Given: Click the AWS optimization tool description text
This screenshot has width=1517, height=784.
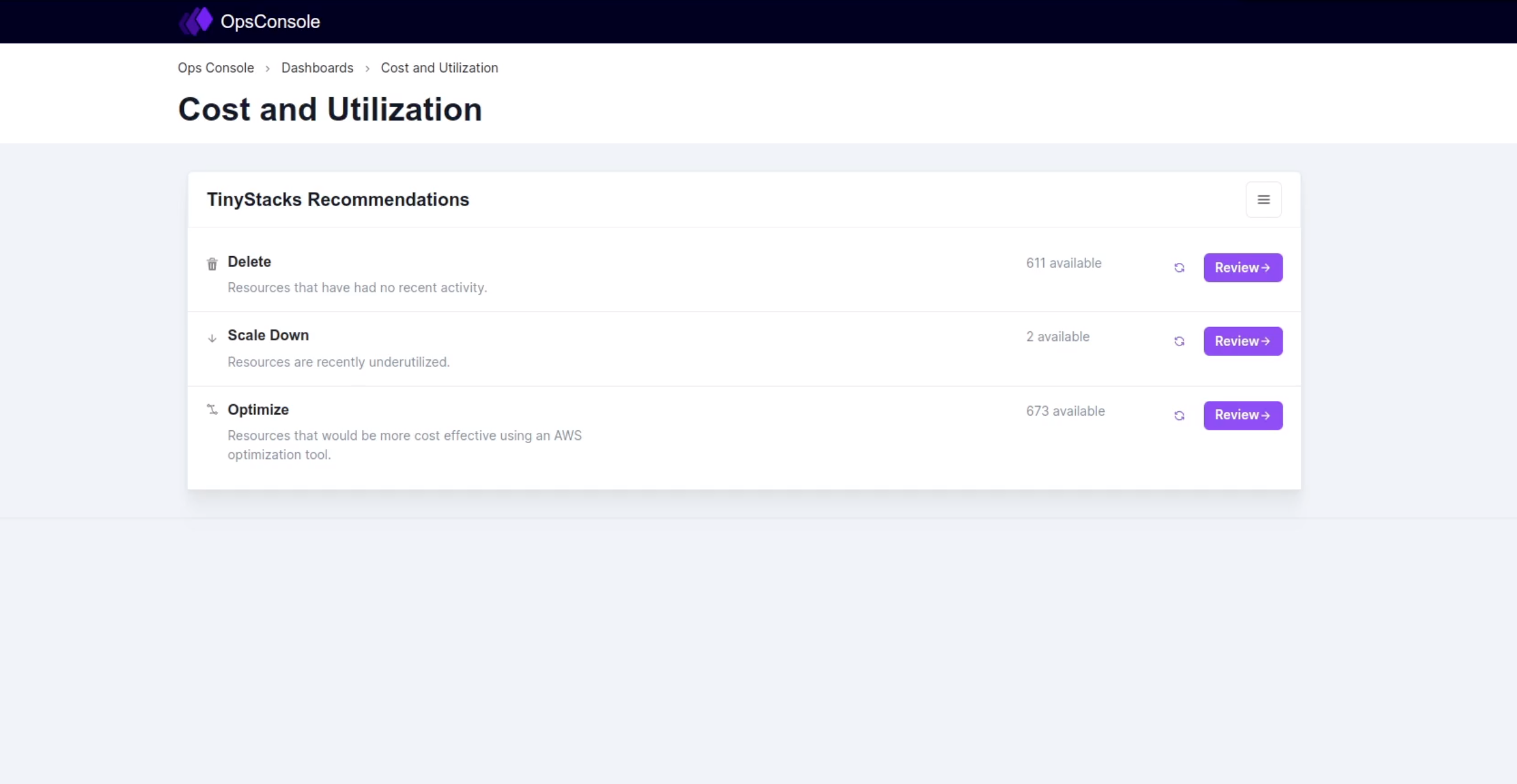Looking at the screenshot, I should (x=405, y=445).
